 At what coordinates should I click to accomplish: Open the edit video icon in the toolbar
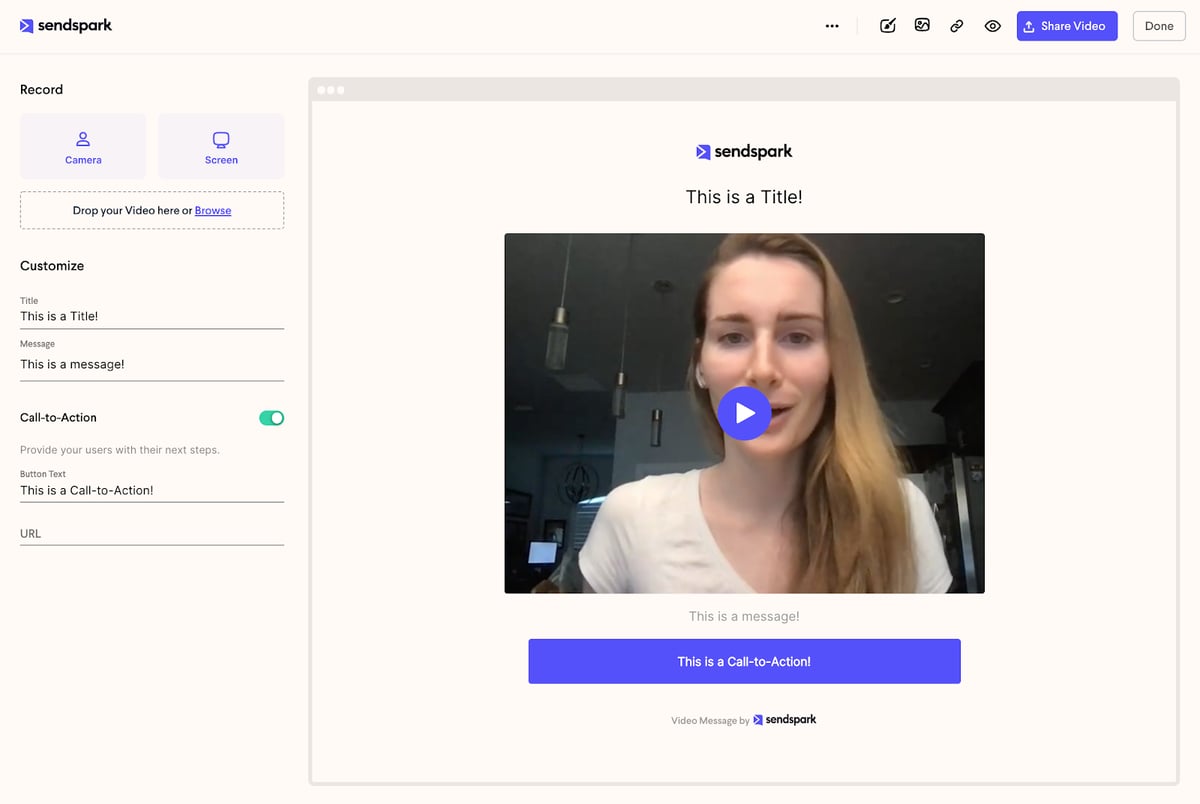coord(887,25)
